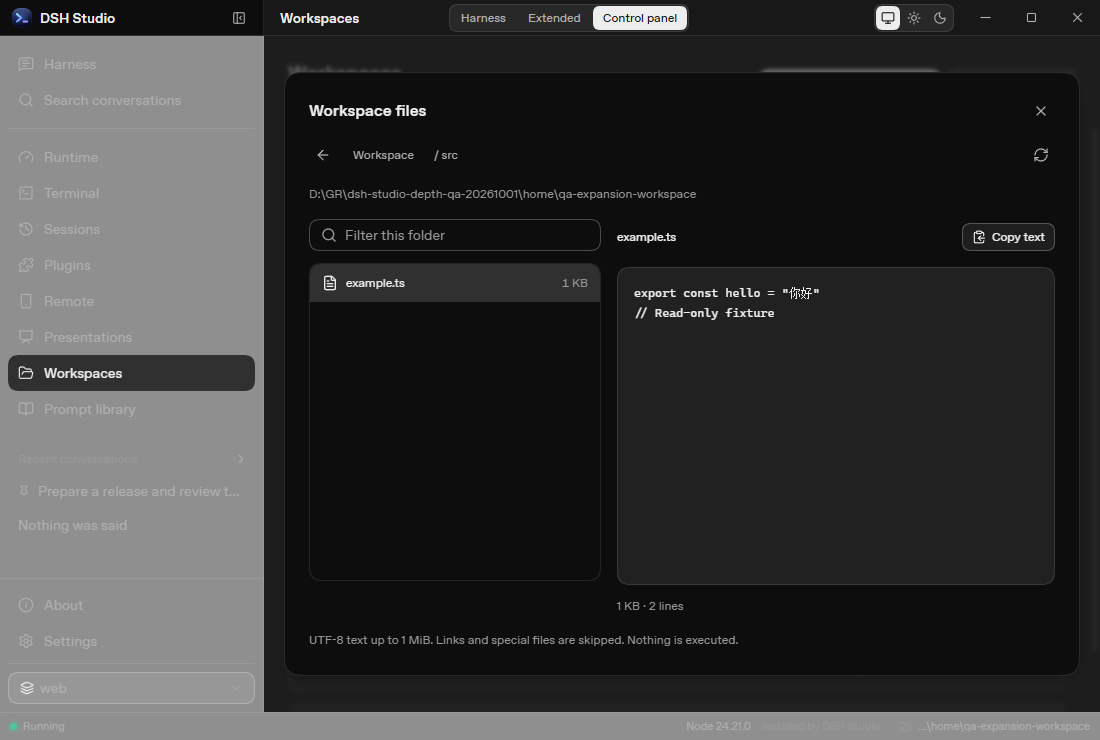Click the '1 KB · 2 lines' label
The width and height of the screenshot is (1100, 740).
[650, 606]
